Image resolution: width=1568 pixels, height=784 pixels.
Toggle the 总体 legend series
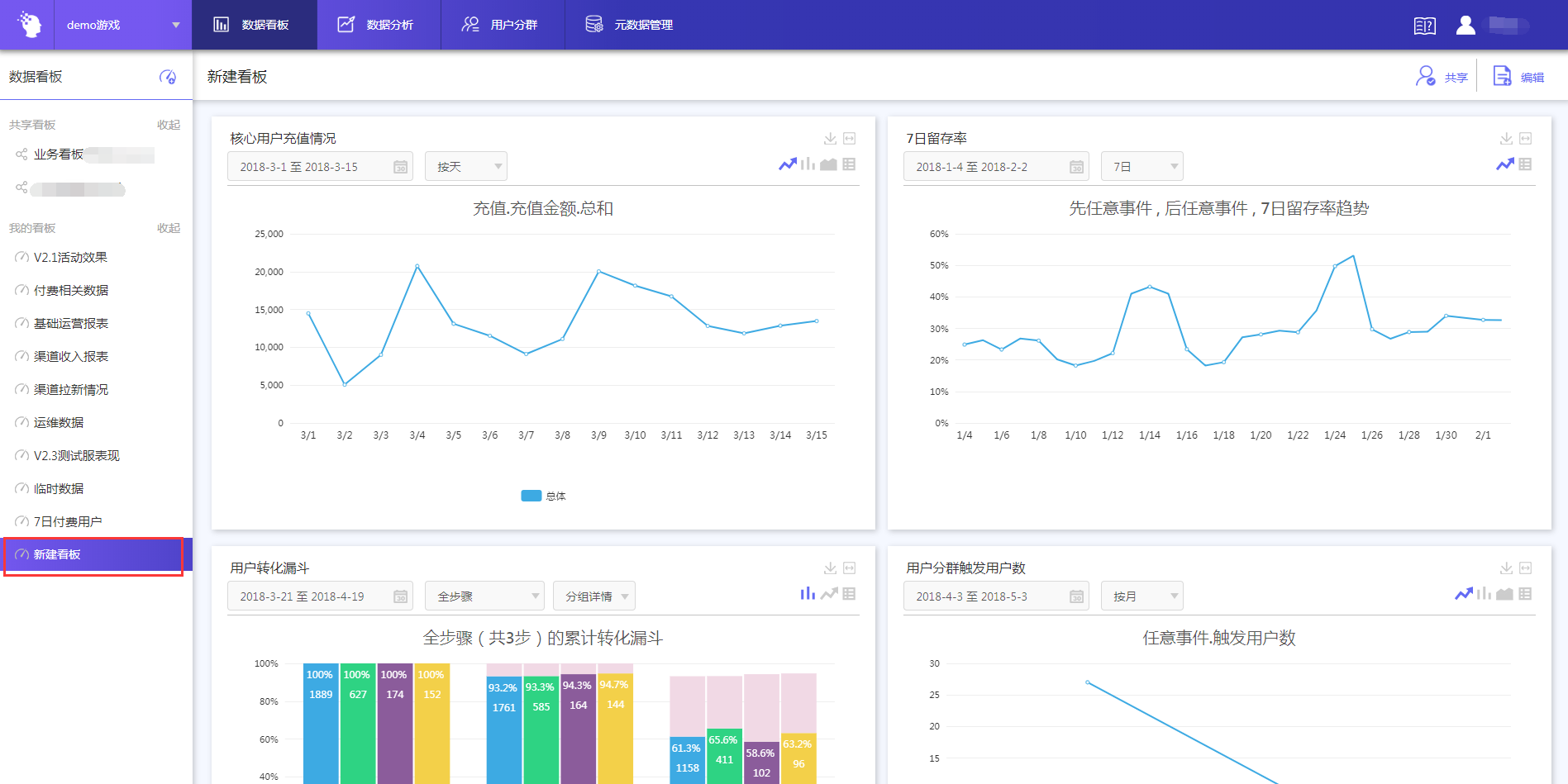pyautogui.click(x=543, y=496)
